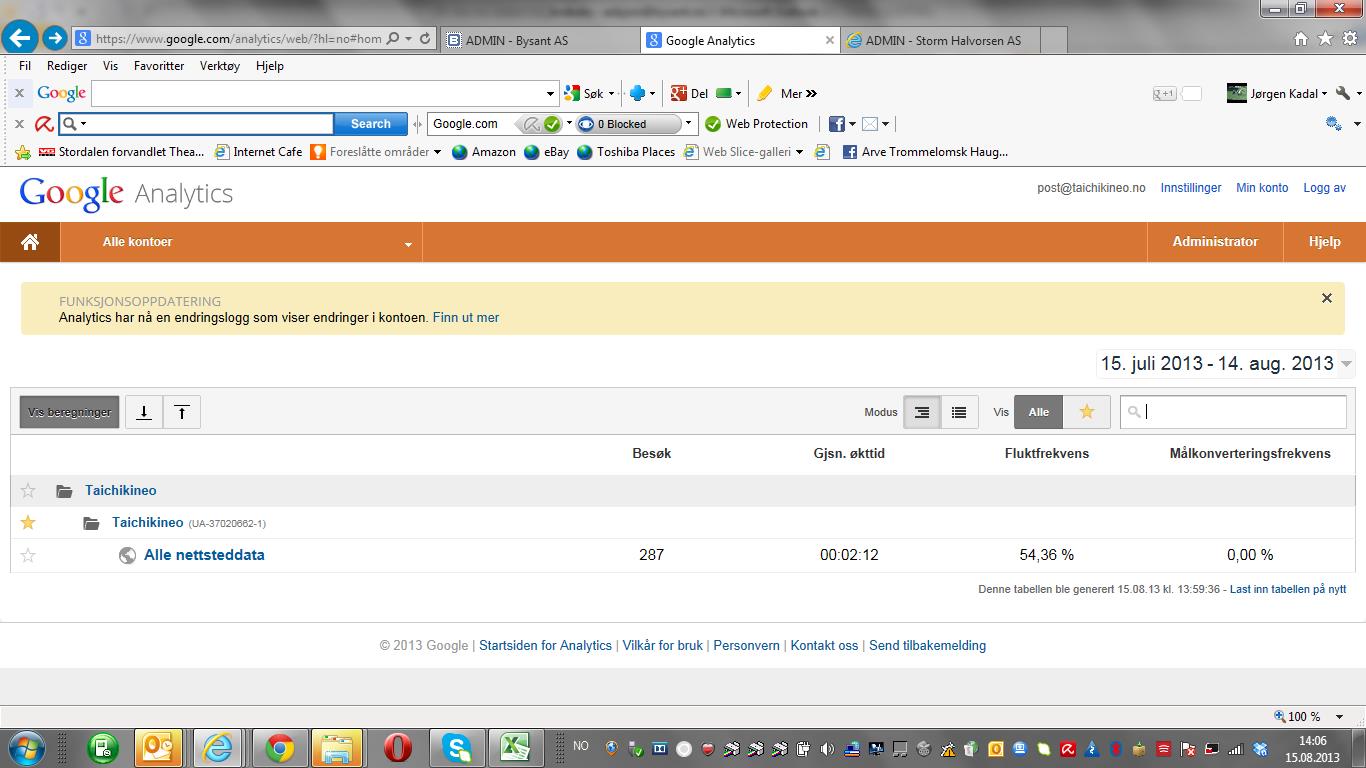Click the Logg av link

(1324, 188)
